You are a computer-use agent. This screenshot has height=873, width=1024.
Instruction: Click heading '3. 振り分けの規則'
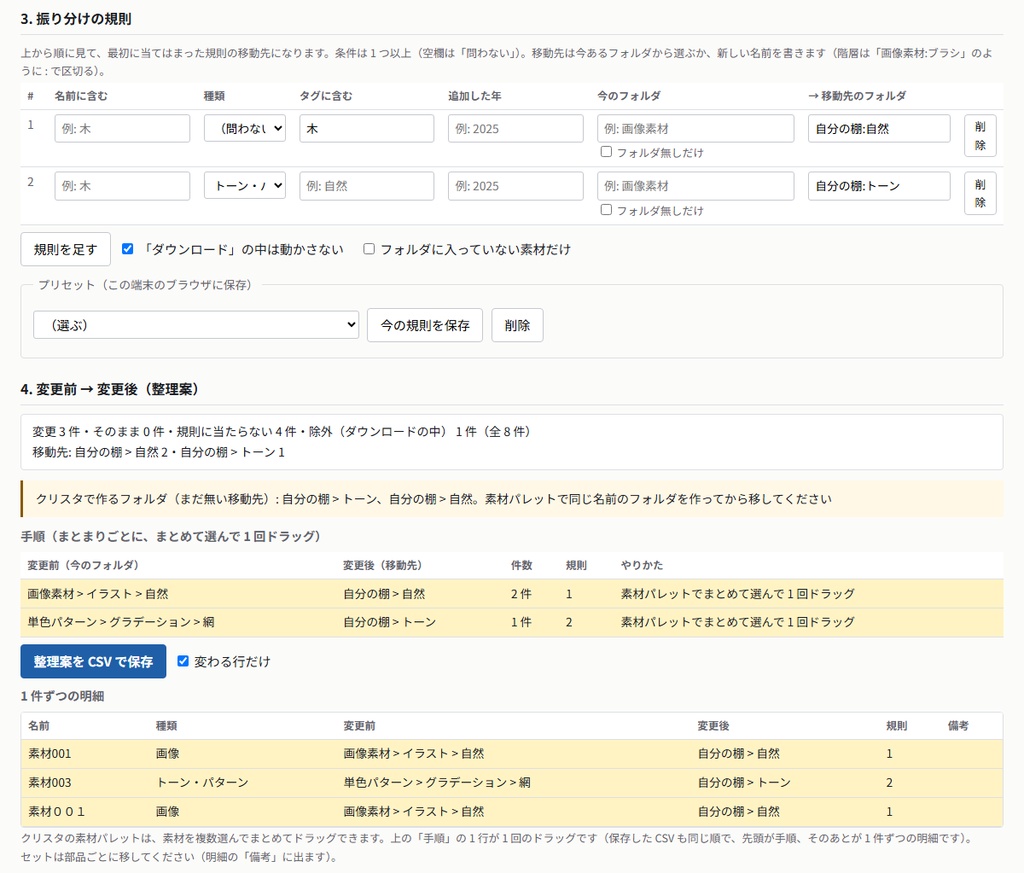pos(76,19)
